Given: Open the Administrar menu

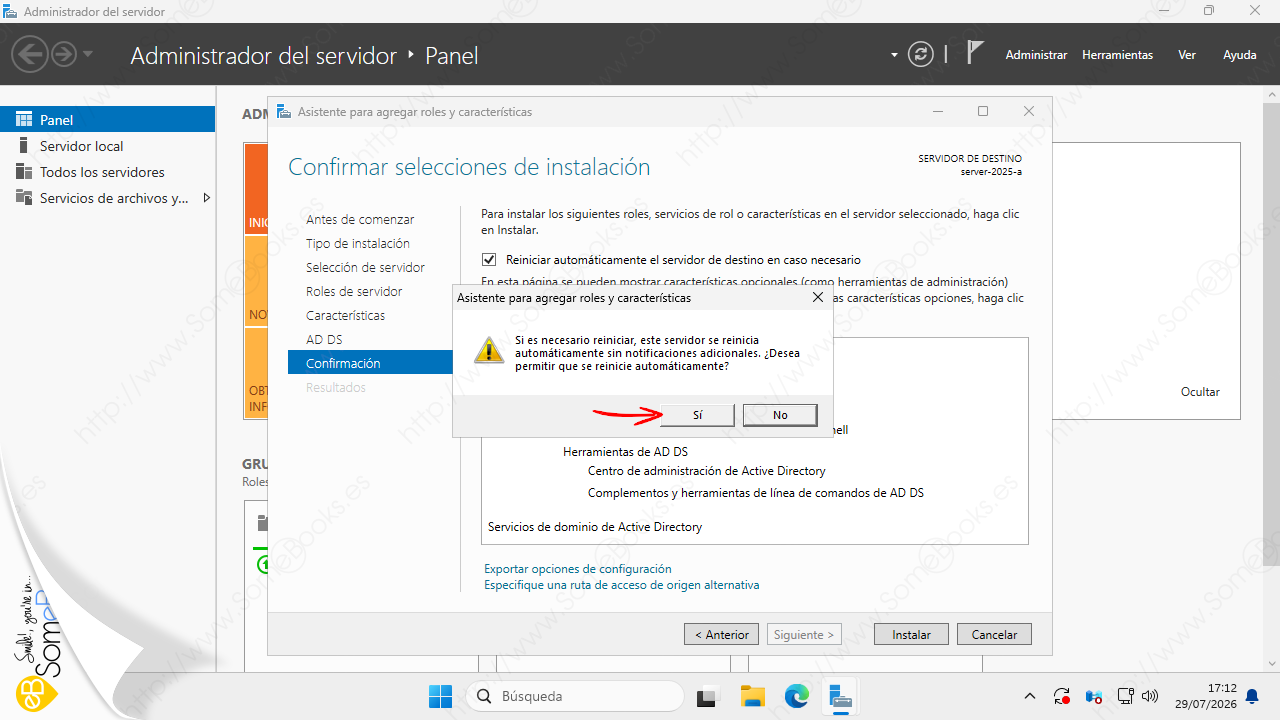Looking at the screenshot, I should [x=1036, y=55].
